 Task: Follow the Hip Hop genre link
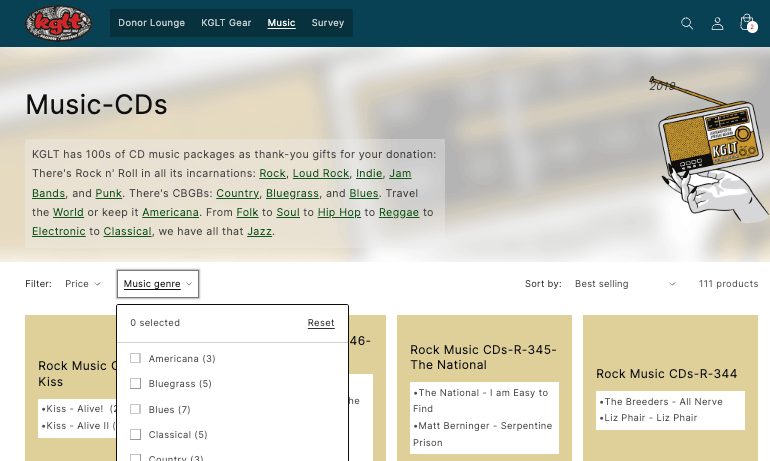[x=339, y=212]
